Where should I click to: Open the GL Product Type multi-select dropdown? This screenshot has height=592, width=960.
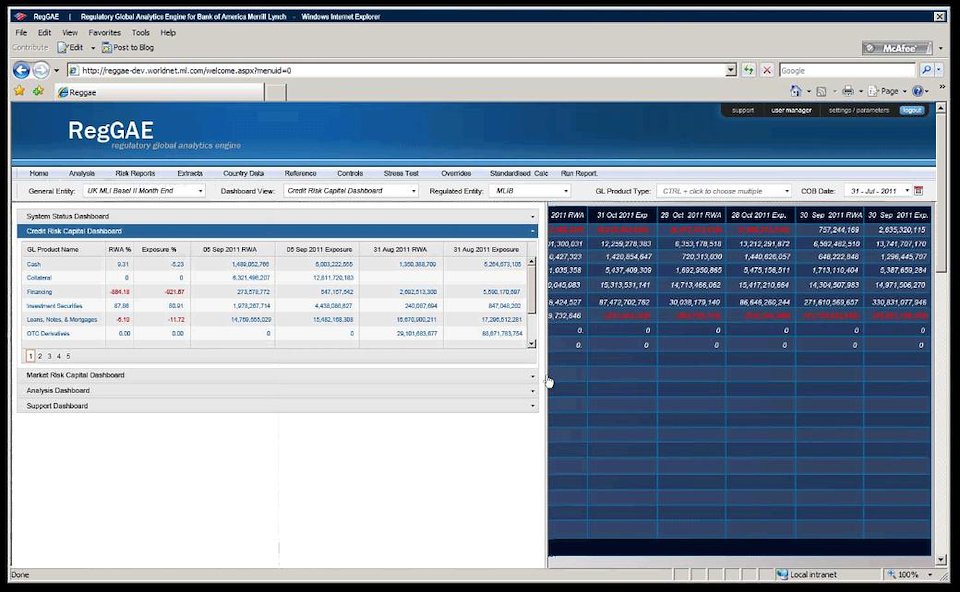(724, 190)
